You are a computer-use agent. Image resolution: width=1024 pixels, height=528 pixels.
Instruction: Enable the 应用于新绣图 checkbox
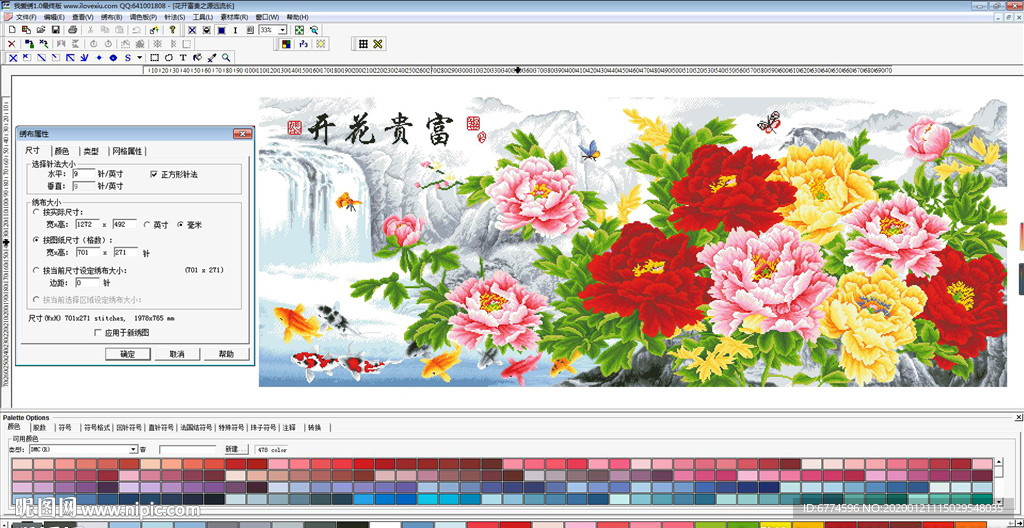click(x=98, y=333)
